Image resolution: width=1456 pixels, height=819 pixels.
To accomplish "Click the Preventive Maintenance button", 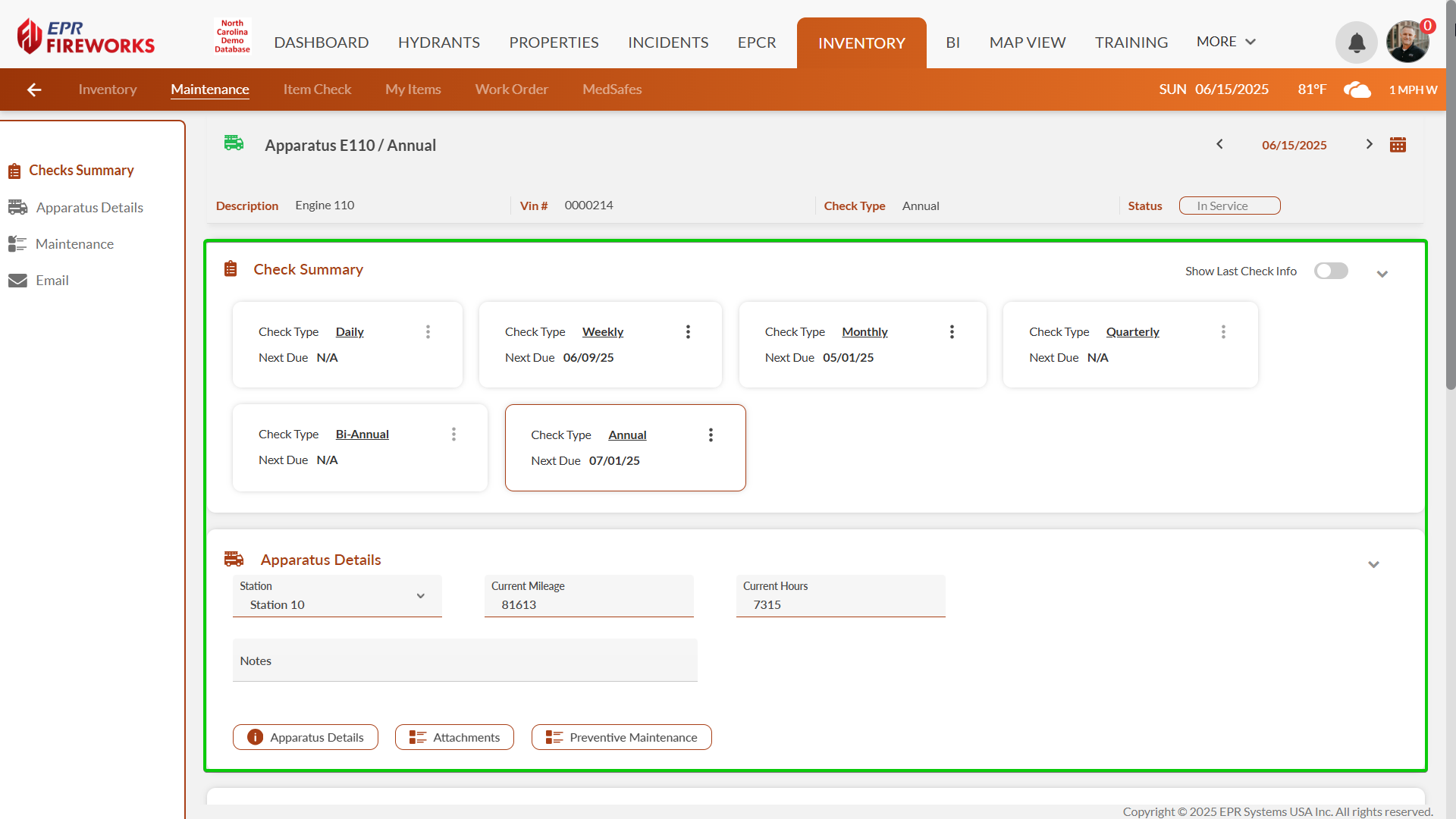I will [x=621, y=737].
